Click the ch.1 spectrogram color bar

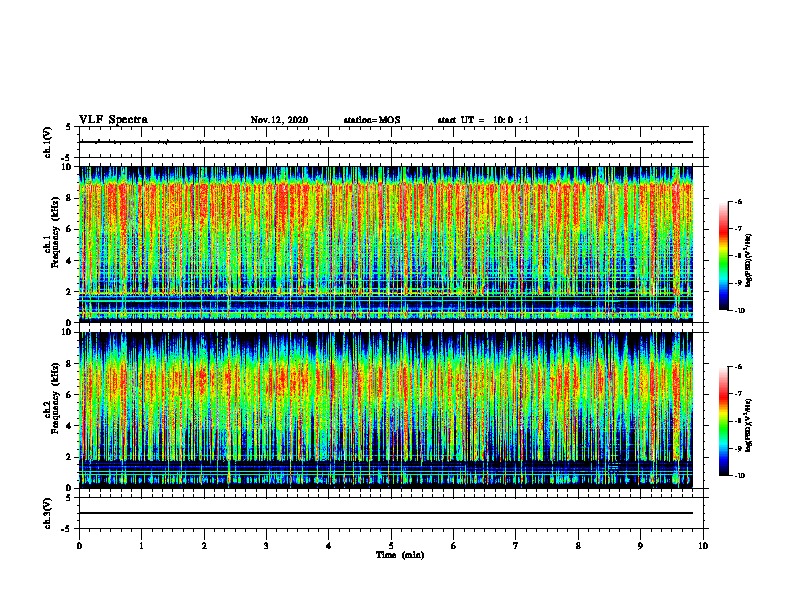click(x=723, y=256)
